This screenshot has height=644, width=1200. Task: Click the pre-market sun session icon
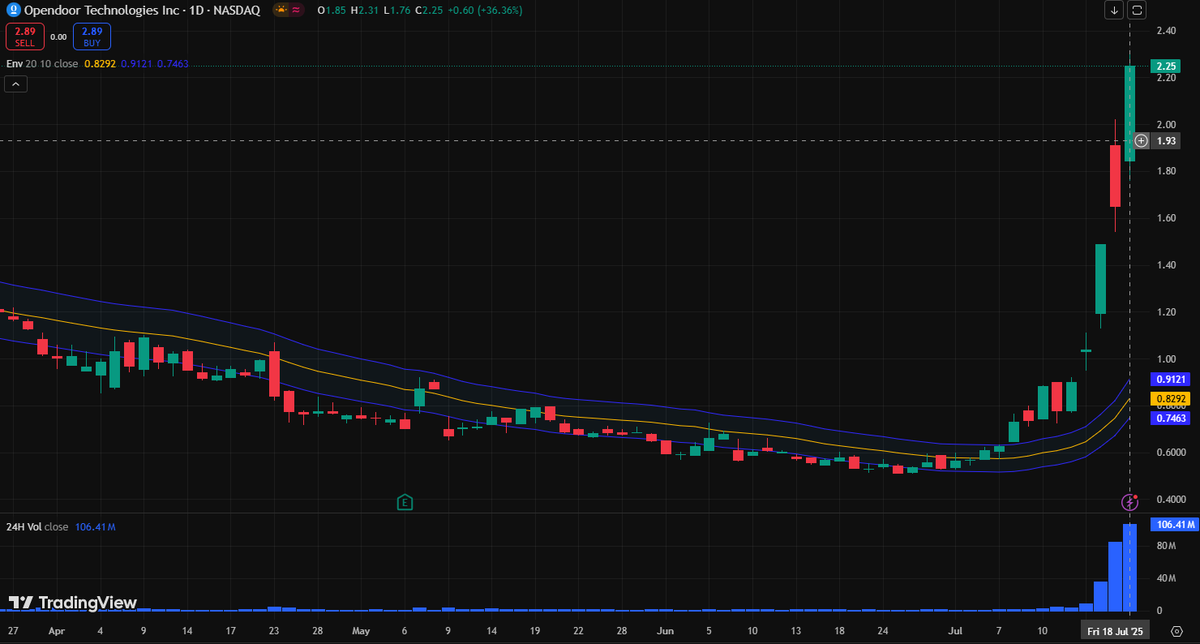[282, 10]
